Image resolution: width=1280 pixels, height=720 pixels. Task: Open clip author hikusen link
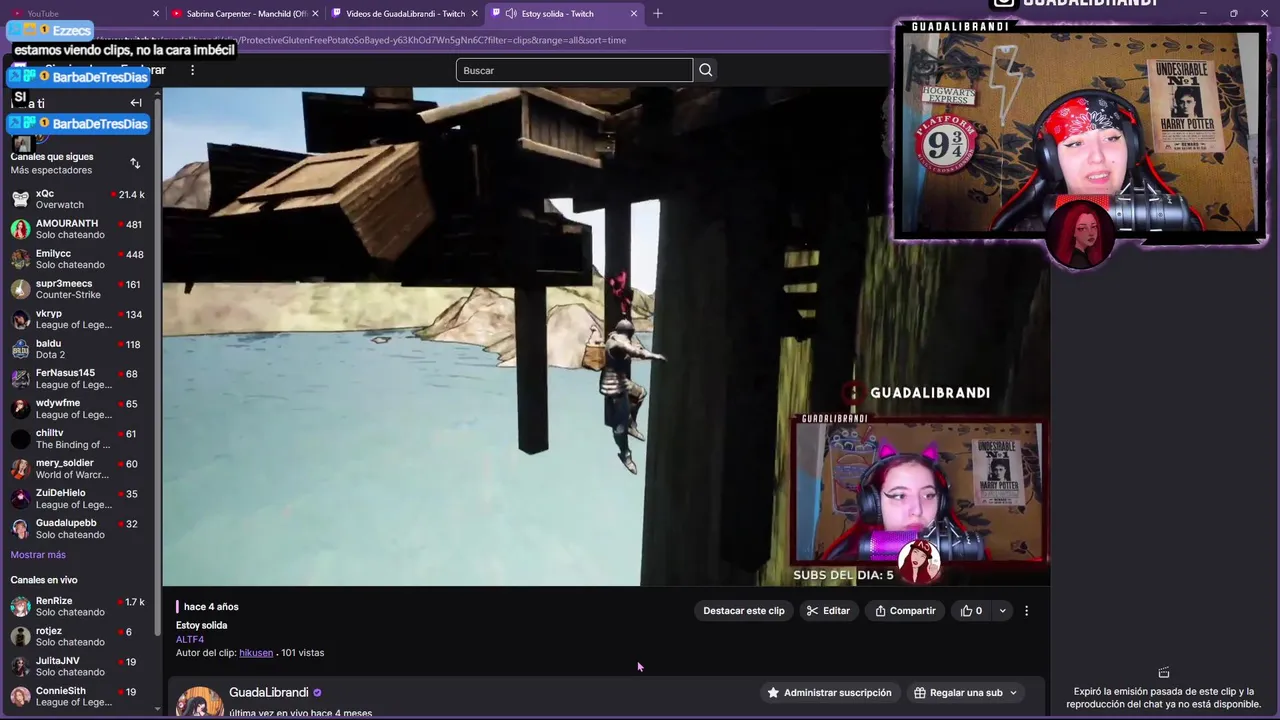[256, 653]
